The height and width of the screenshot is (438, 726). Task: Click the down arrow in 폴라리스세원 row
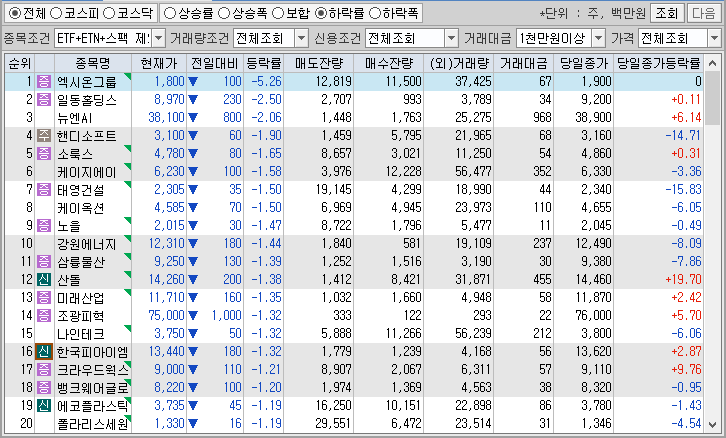coord(193,424)
